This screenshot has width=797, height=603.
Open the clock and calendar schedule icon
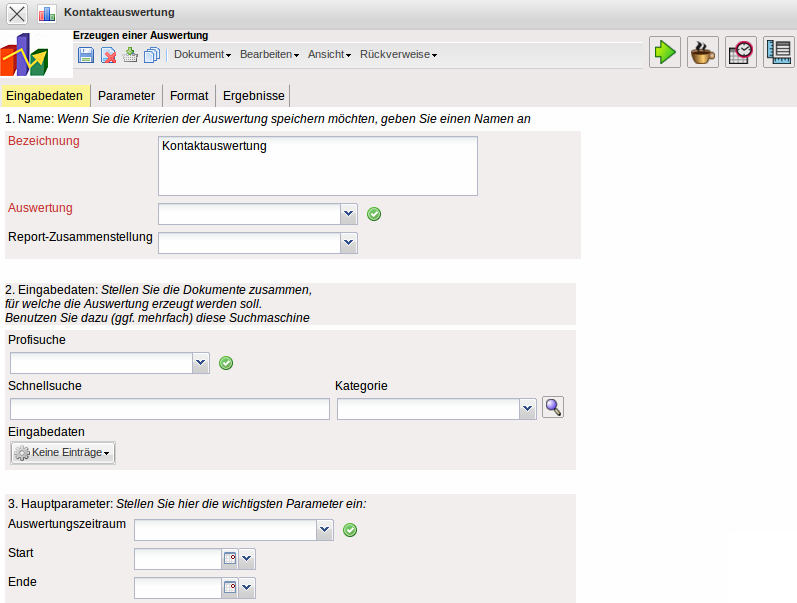tap(741, 52)
